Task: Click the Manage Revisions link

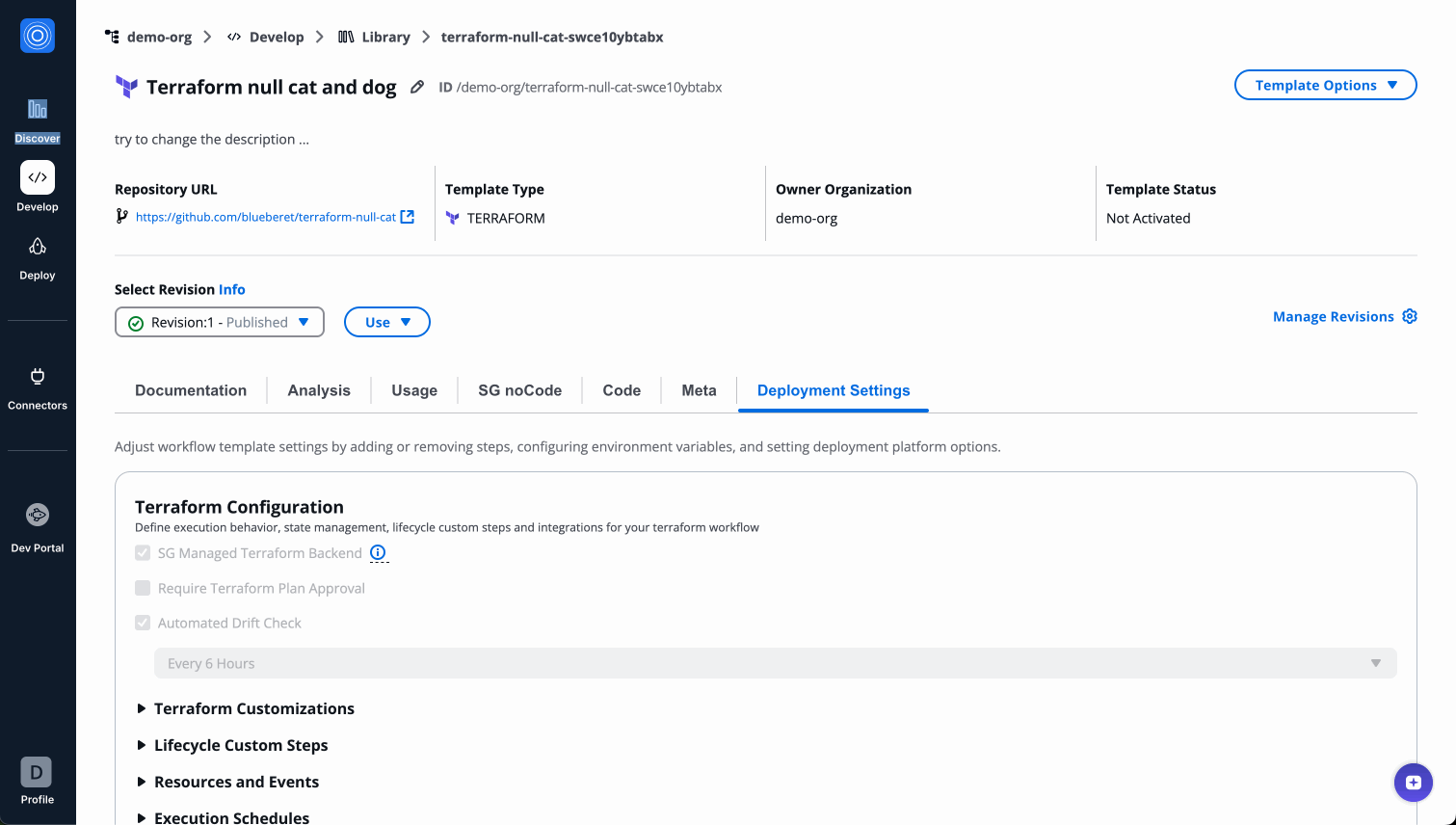Action: click(x=1334, y=316)
